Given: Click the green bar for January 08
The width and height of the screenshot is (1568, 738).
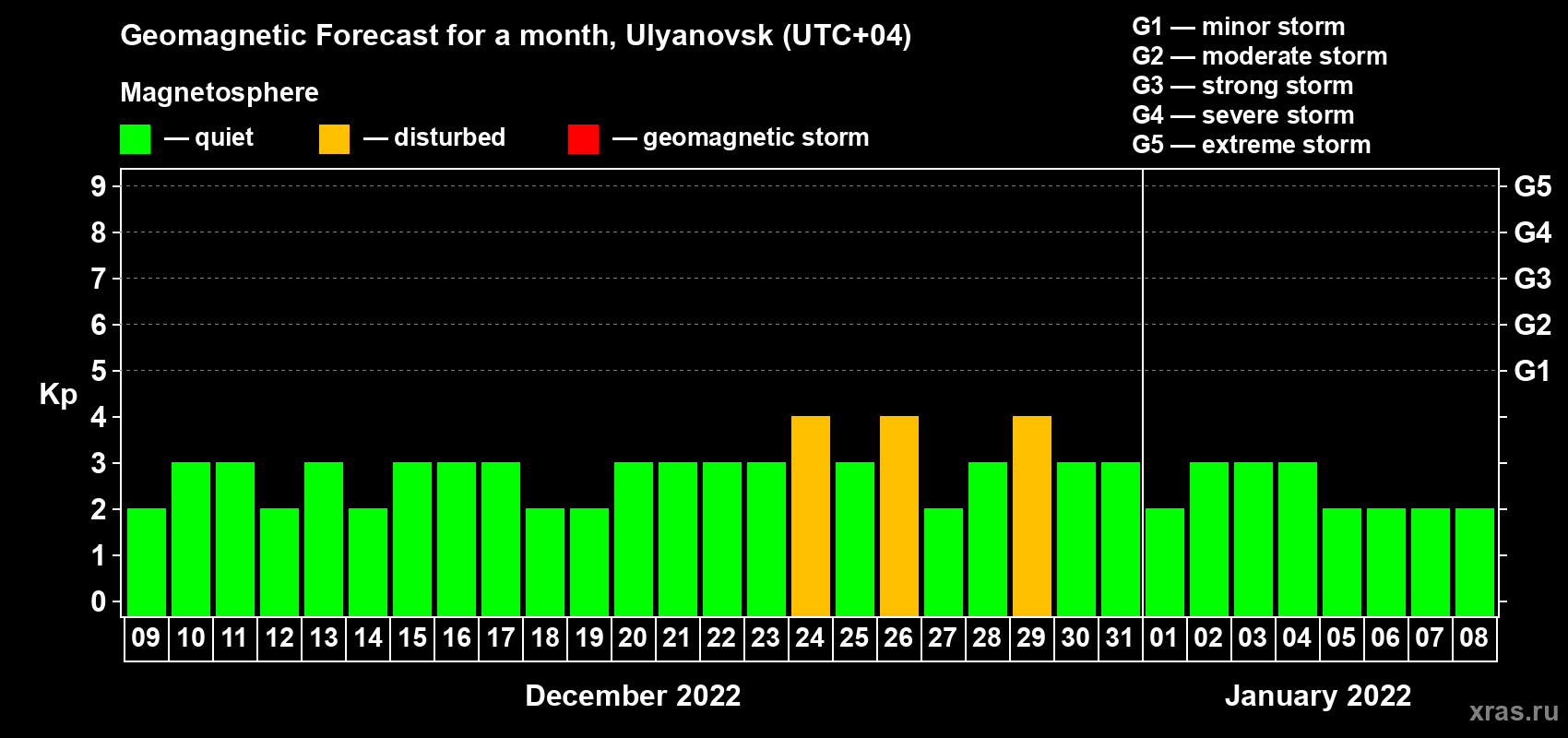Looking at the screenshot, I should [x=1475, y=563].
